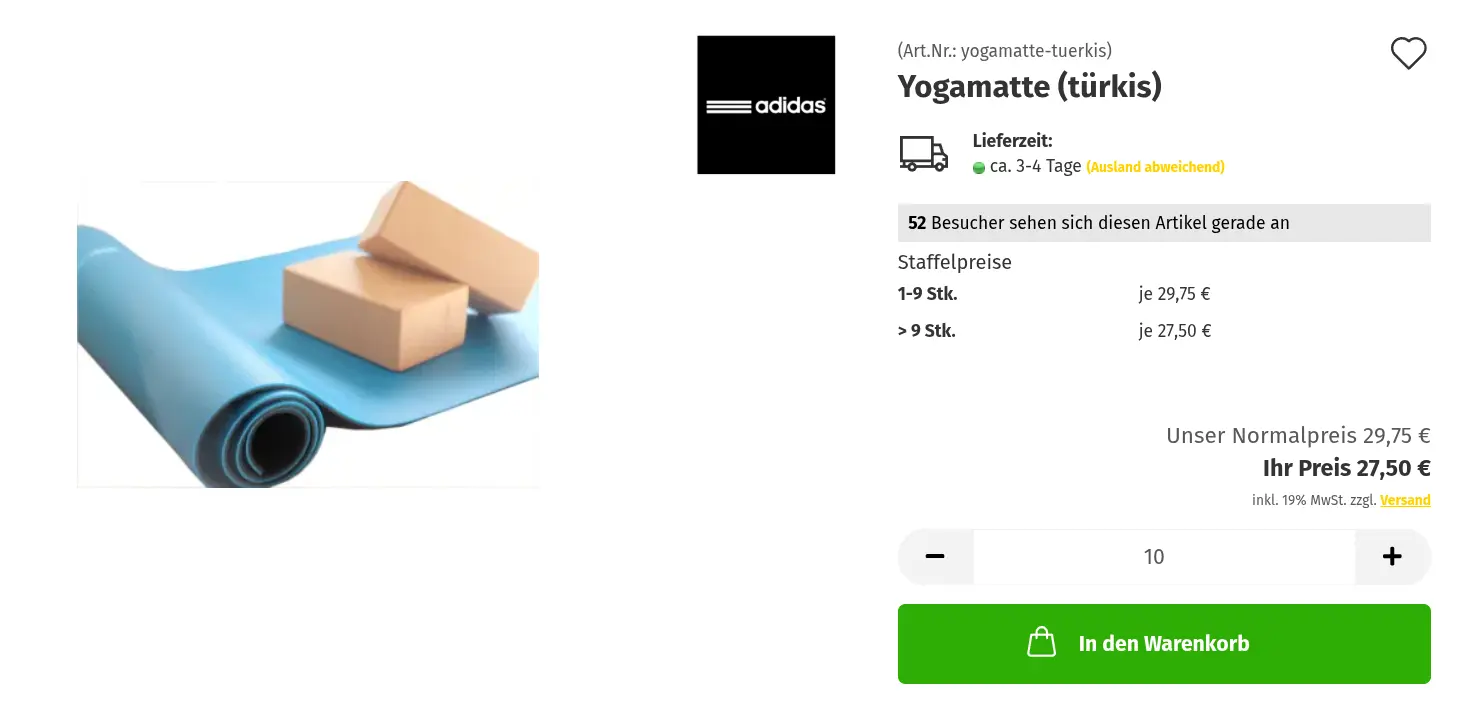Increase quantity with the plus button
This screenshot has height=704, width=1479.
(x=1392, y=557)
